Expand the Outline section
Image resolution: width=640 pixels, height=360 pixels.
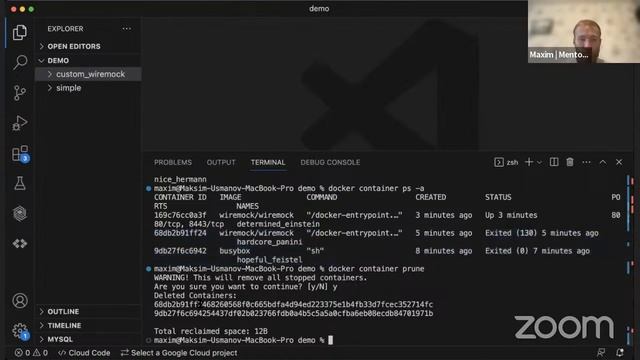tap(88, 311)
